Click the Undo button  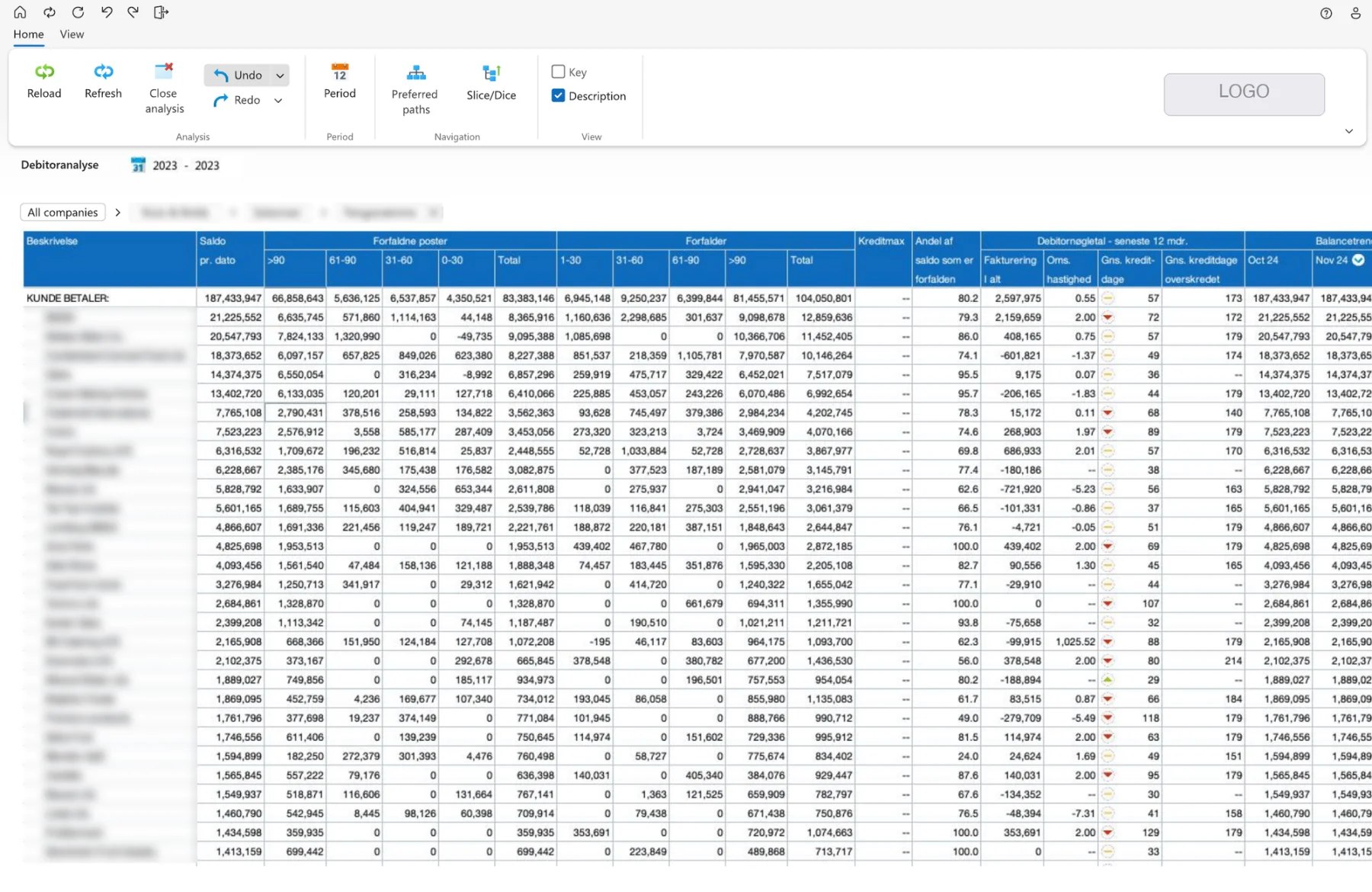pyautogui.click(x=238, y=75)
